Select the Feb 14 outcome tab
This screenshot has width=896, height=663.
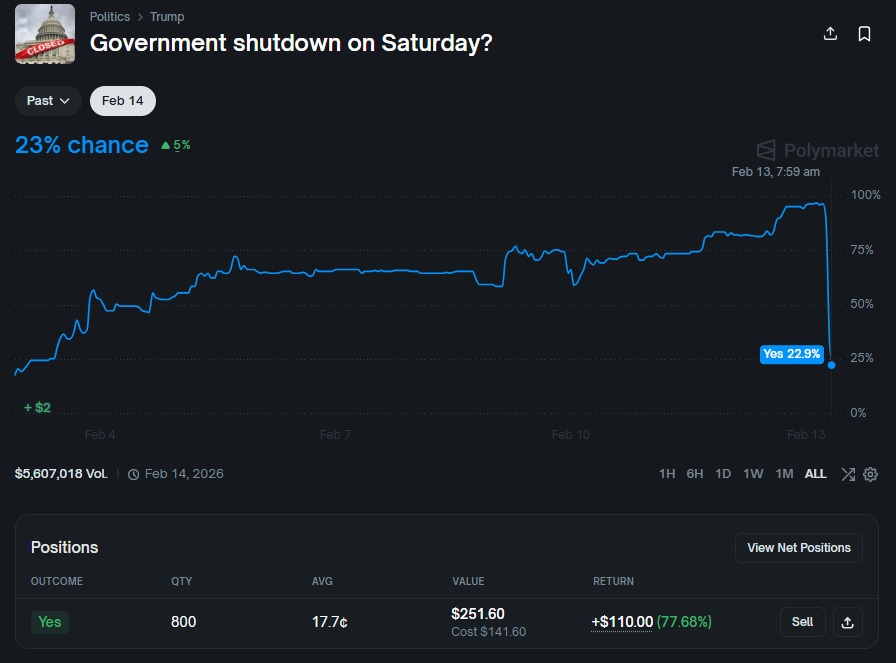(122, 100)
